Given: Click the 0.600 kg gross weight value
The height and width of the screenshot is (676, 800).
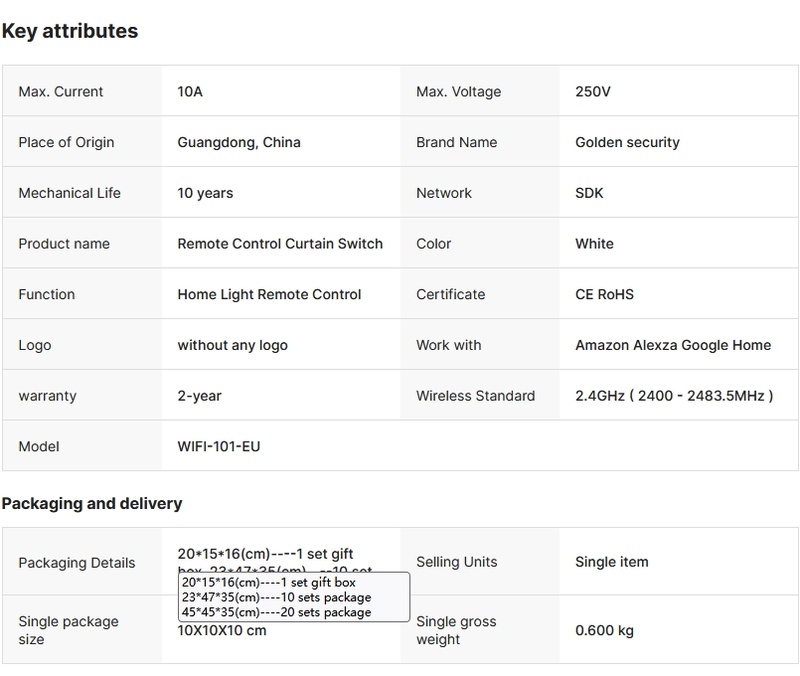Looking at the screenshot, I should pos(604,631).
